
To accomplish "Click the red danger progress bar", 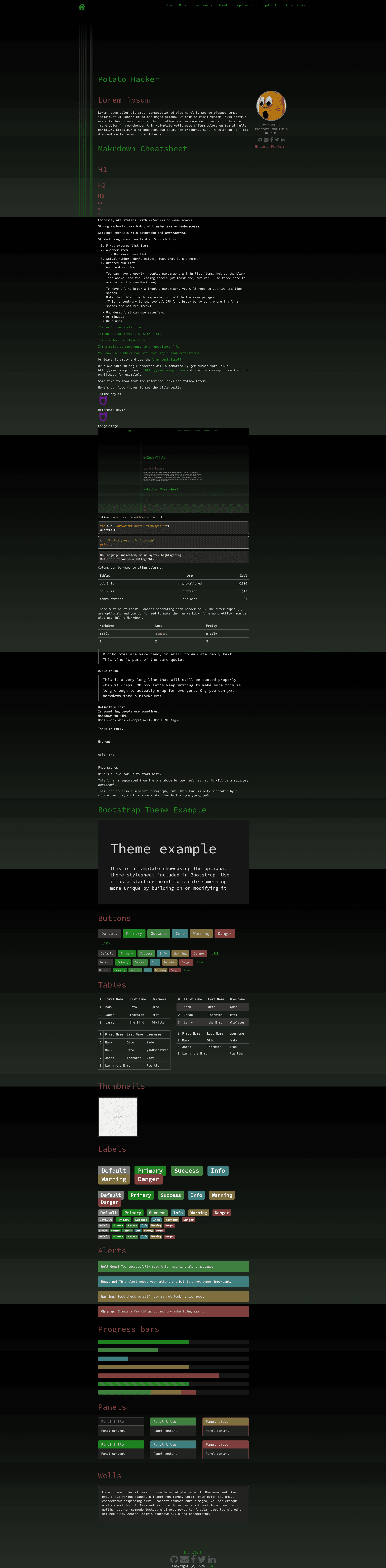I will click(158, 1376).
